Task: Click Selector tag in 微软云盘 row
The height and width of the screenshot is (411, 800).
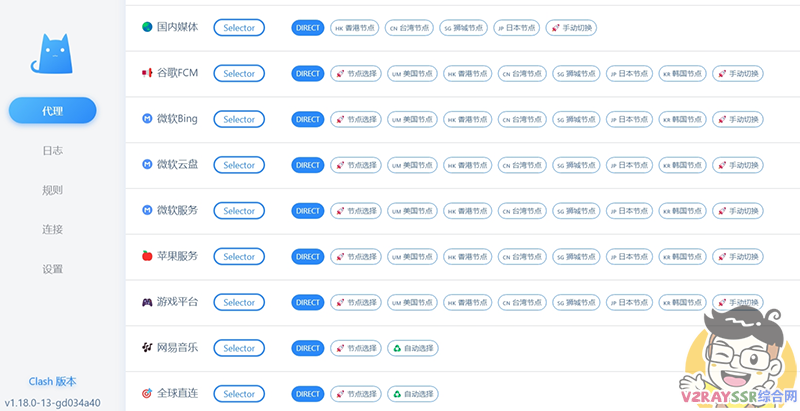Action: [x=239, y=165]
